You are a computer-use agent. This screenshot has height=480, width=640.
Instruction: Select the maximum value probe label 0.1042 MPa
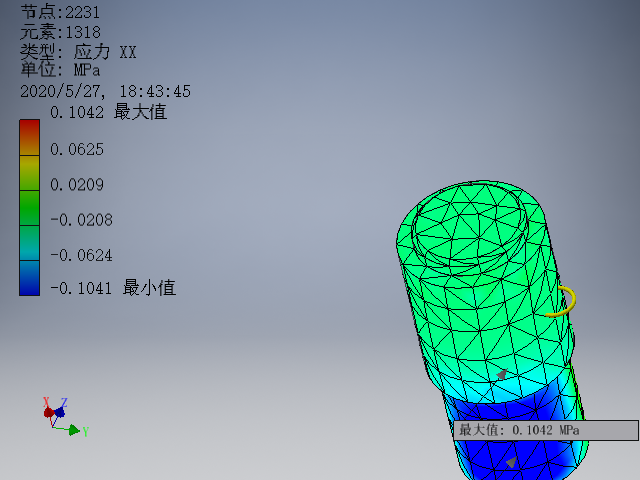(x=546, y=430)
